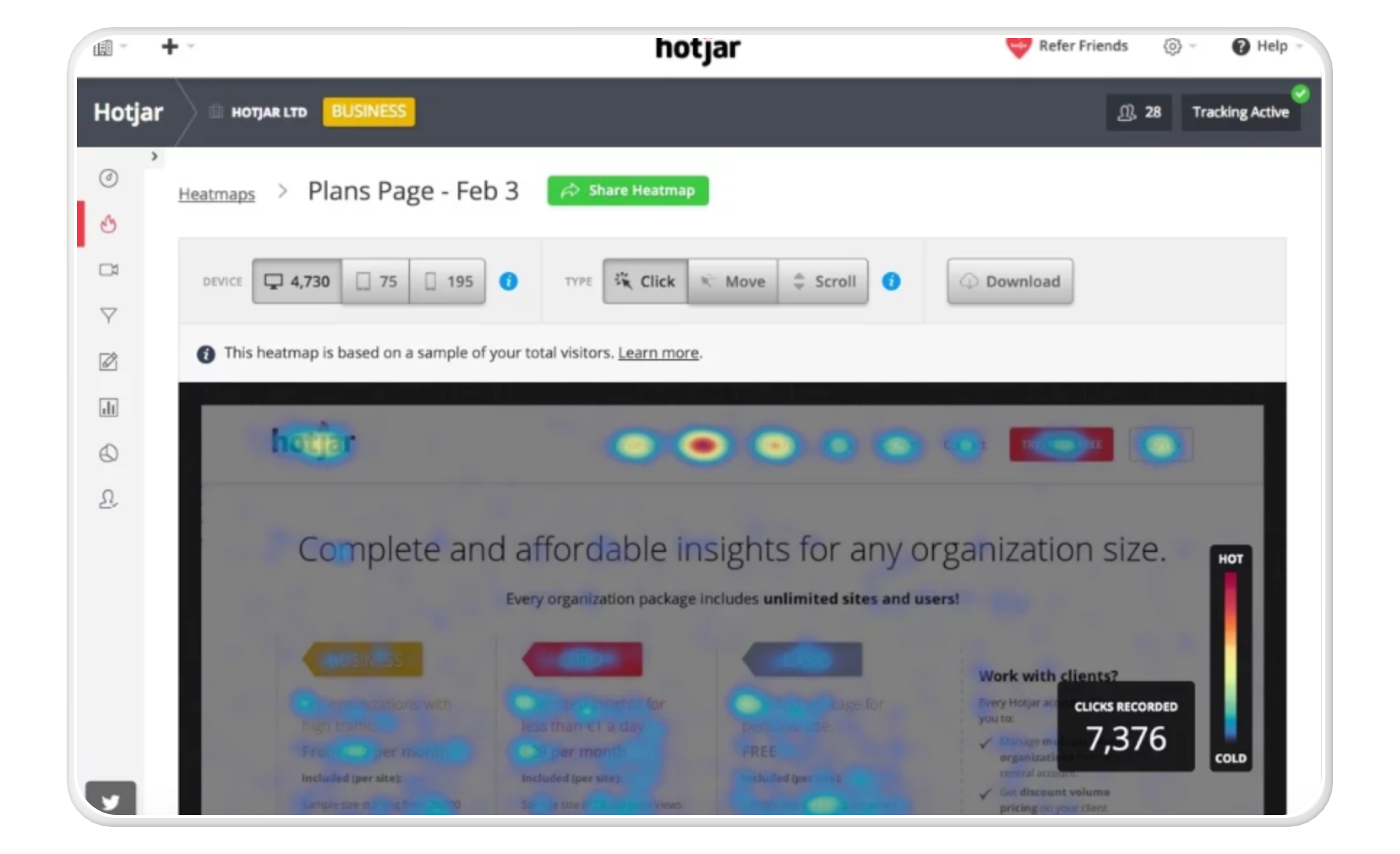Image resolution: width=1400 pixels, height=854 pixels.
Task: Navigate back to Heatmaps list
Action: (217, 191)
